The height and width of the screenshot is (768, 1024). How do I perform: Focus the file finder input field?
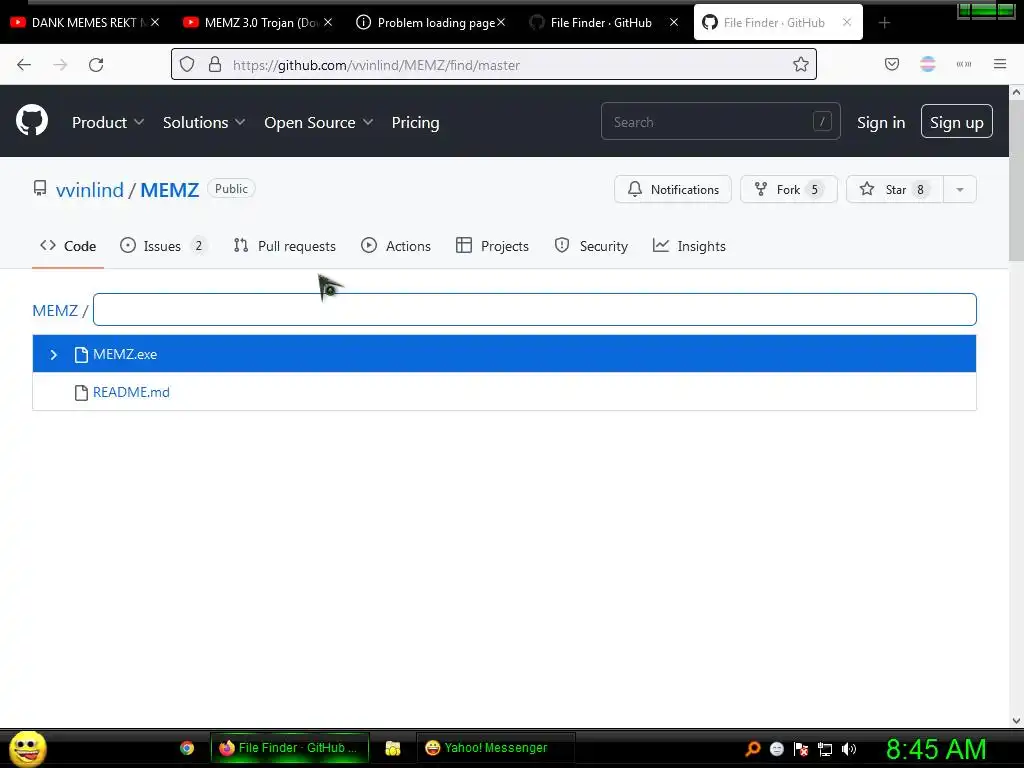(x=535, y=310)
